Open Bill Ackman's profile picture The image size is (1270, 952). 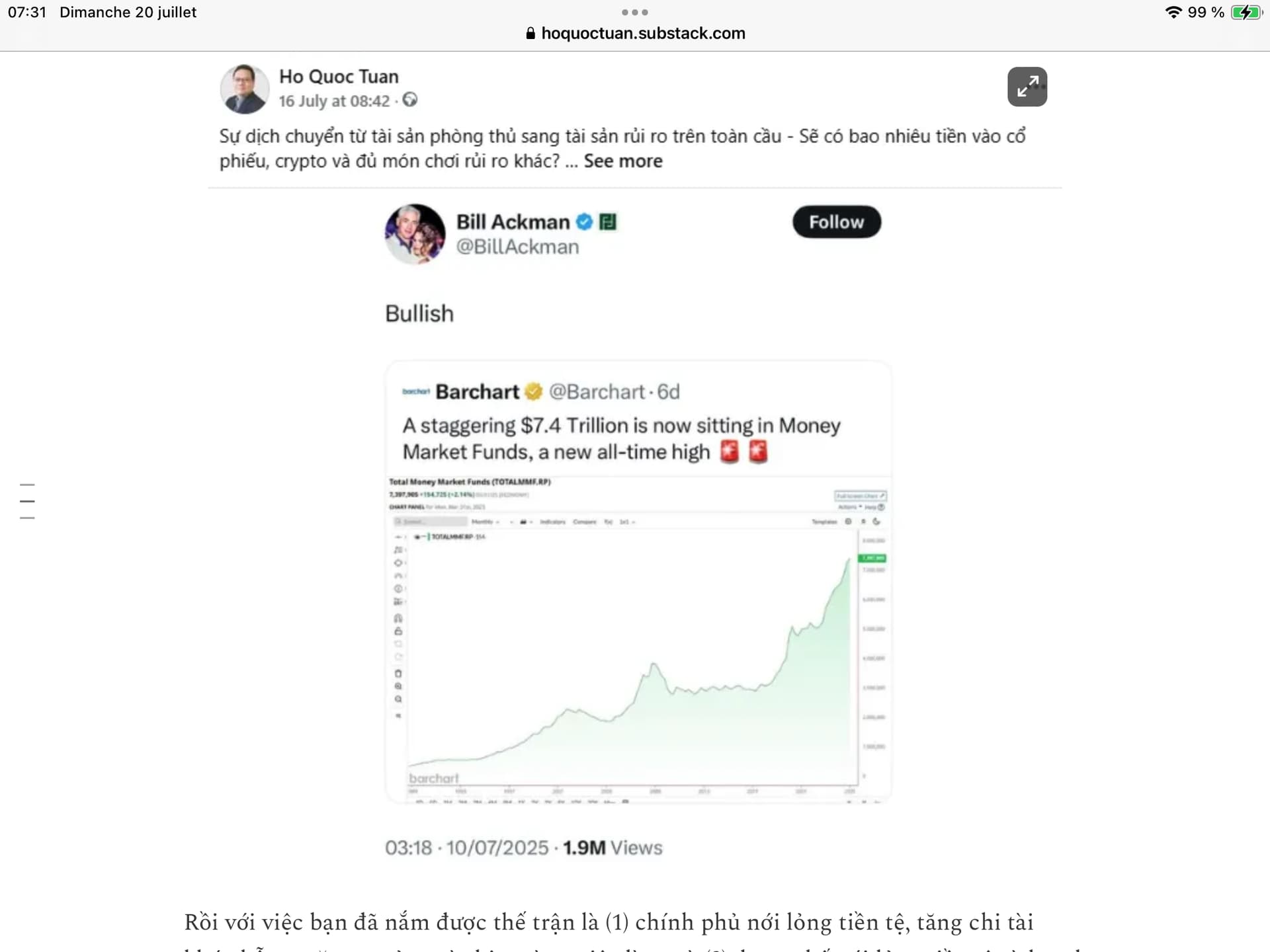point(415,234)
